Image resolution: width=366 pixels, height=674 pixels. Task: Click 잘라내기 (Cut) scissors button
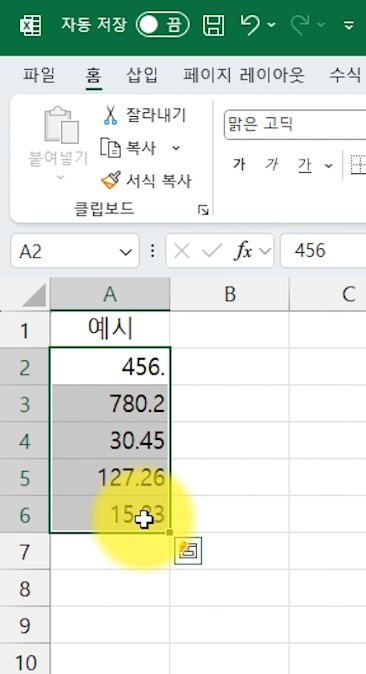pos(144,115)
